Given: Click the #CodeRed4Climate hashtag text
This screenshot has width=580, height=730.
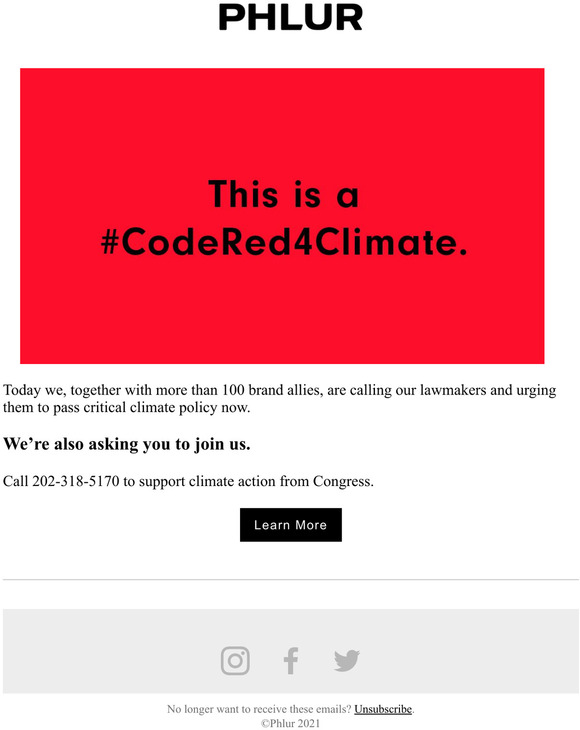Looking at the screenshot, I should (x=284, y=242).
